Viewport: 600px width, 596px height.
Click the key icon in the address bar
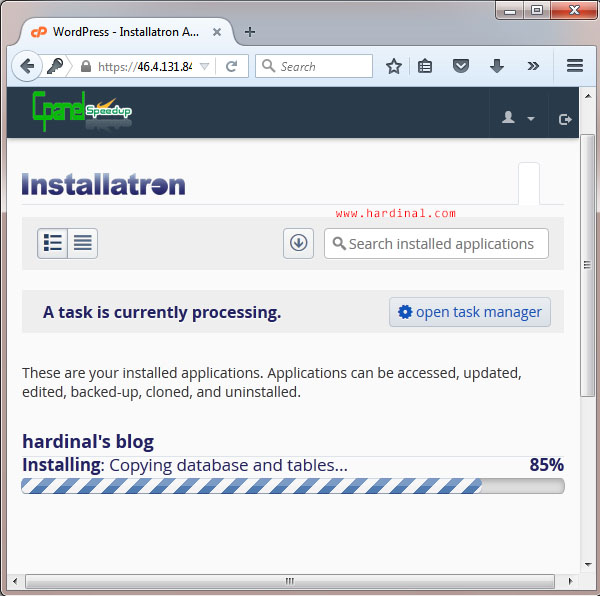[55, 66]
